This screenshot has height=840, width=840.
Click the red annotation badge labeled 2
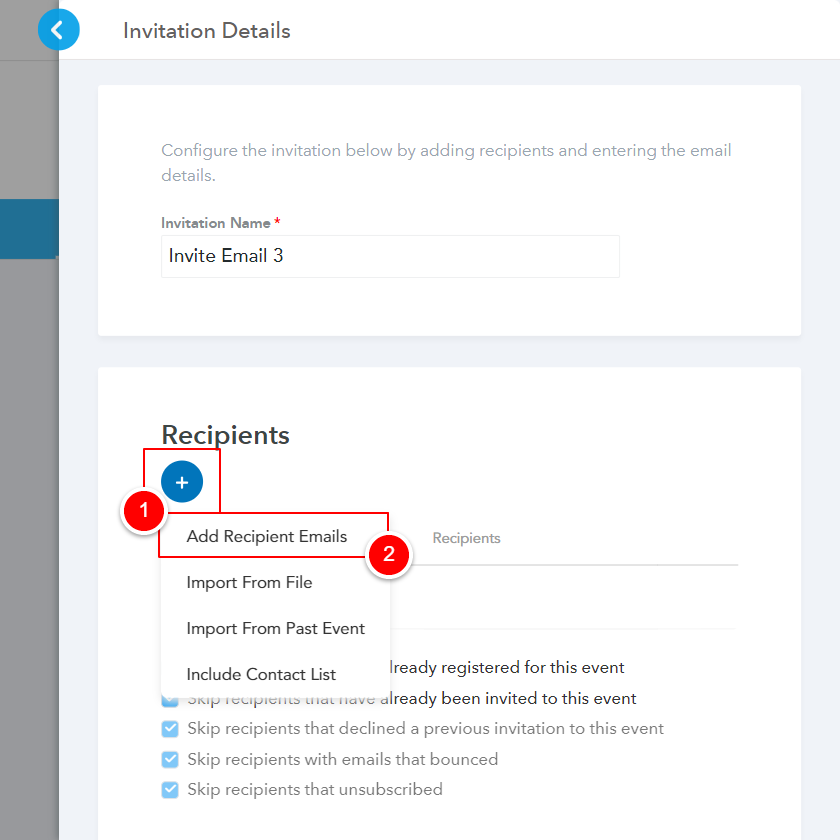click(388, 554)
